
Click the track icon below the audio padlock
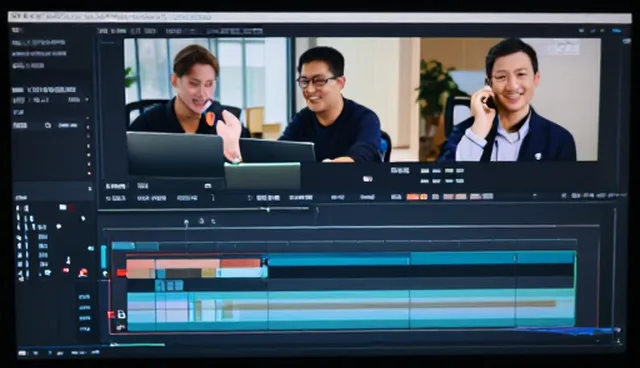point(120,327)
